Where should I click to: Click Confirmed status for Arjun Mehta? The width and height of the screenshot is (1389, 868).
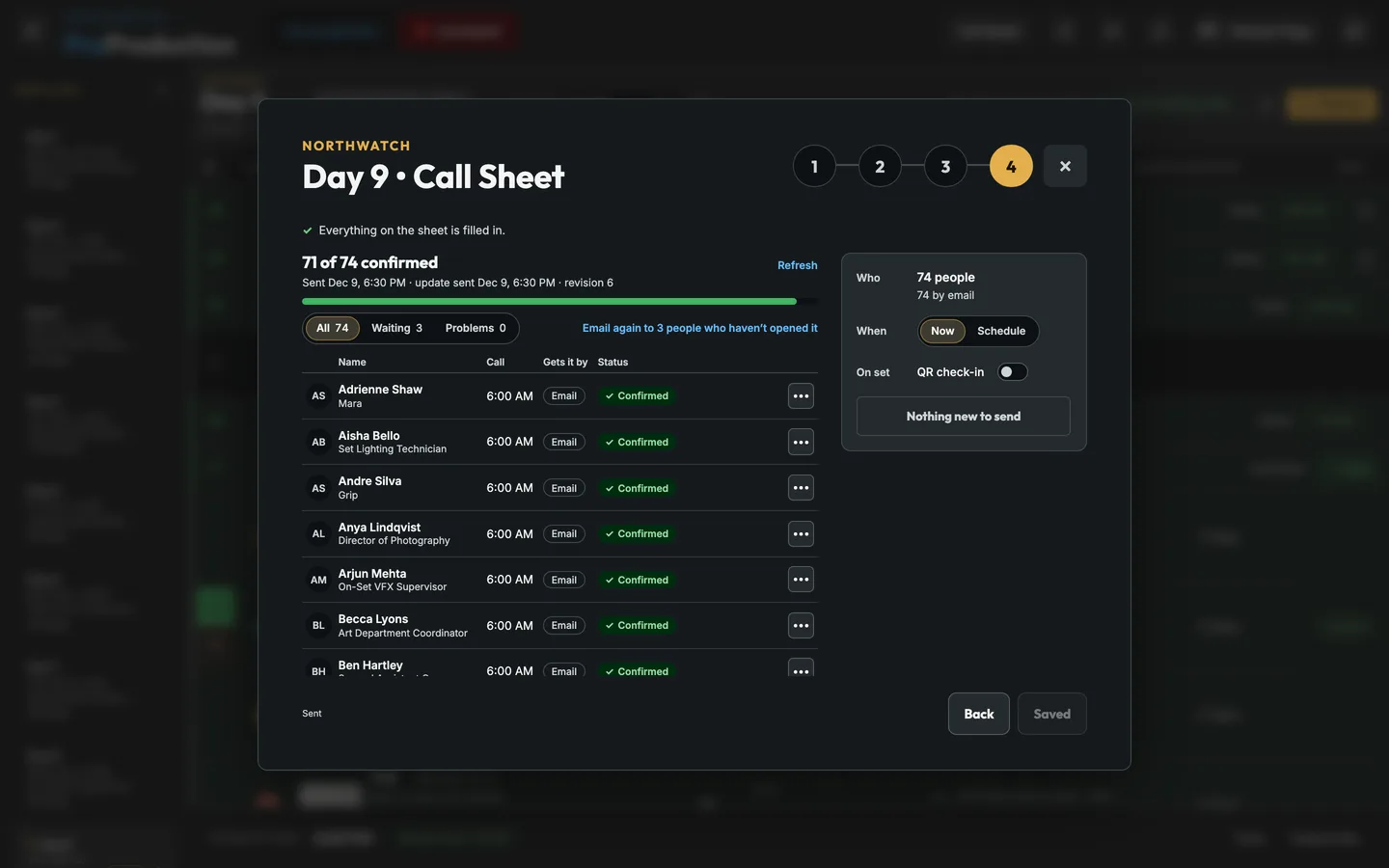coord(637,580)
